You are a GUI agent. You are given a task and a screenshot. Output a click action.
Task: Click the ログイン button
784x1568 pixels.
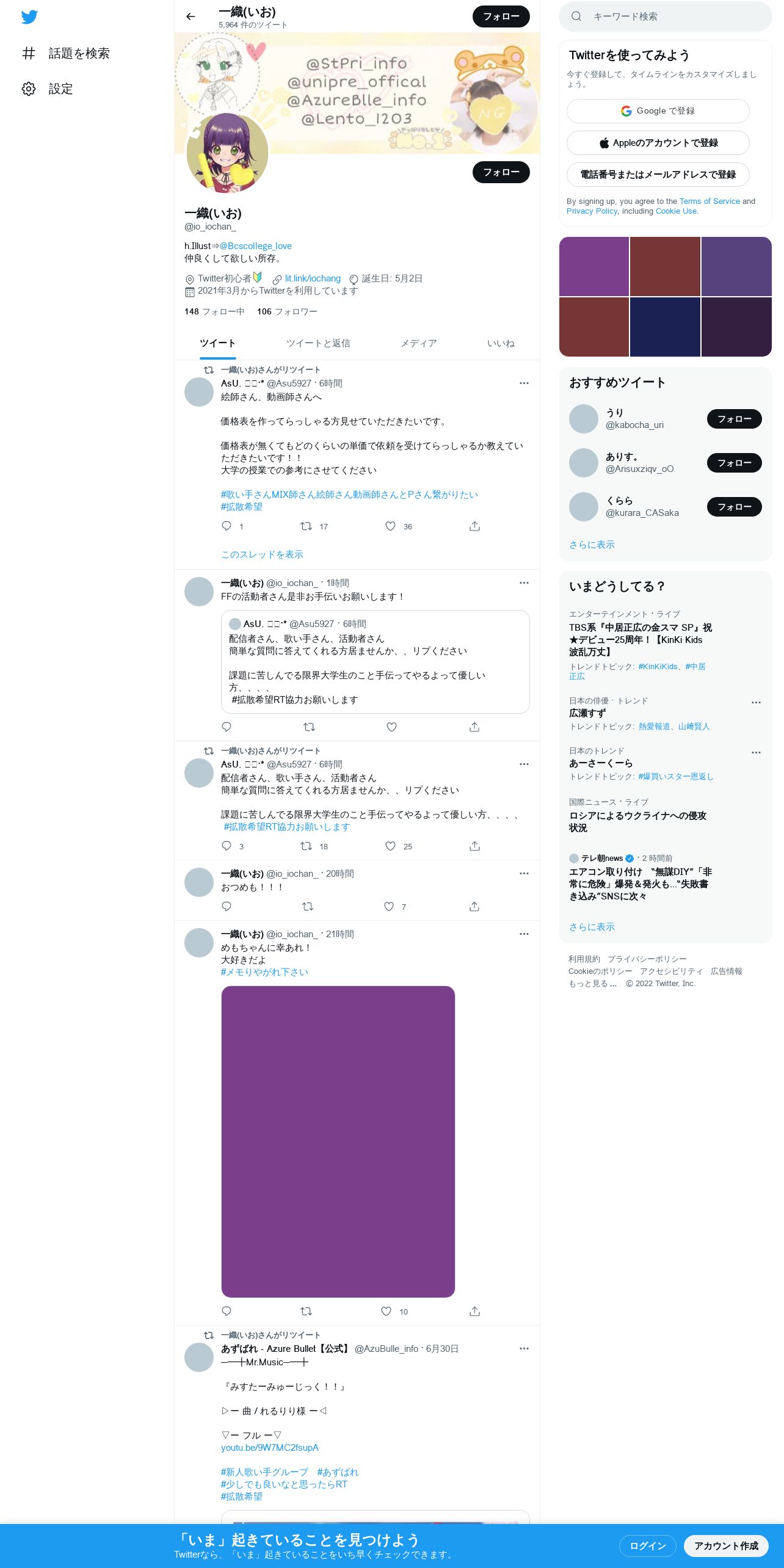click(648, 1546)
